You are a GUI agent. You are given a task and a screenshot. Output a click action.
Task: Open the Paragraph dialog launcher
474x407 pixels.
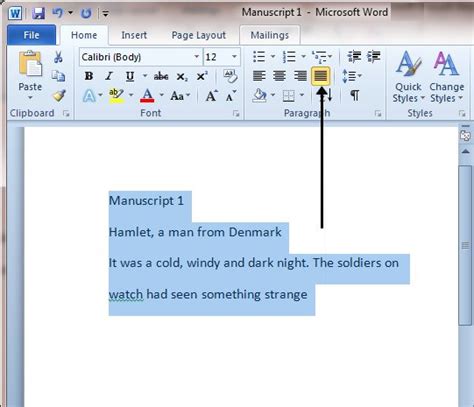378,114
